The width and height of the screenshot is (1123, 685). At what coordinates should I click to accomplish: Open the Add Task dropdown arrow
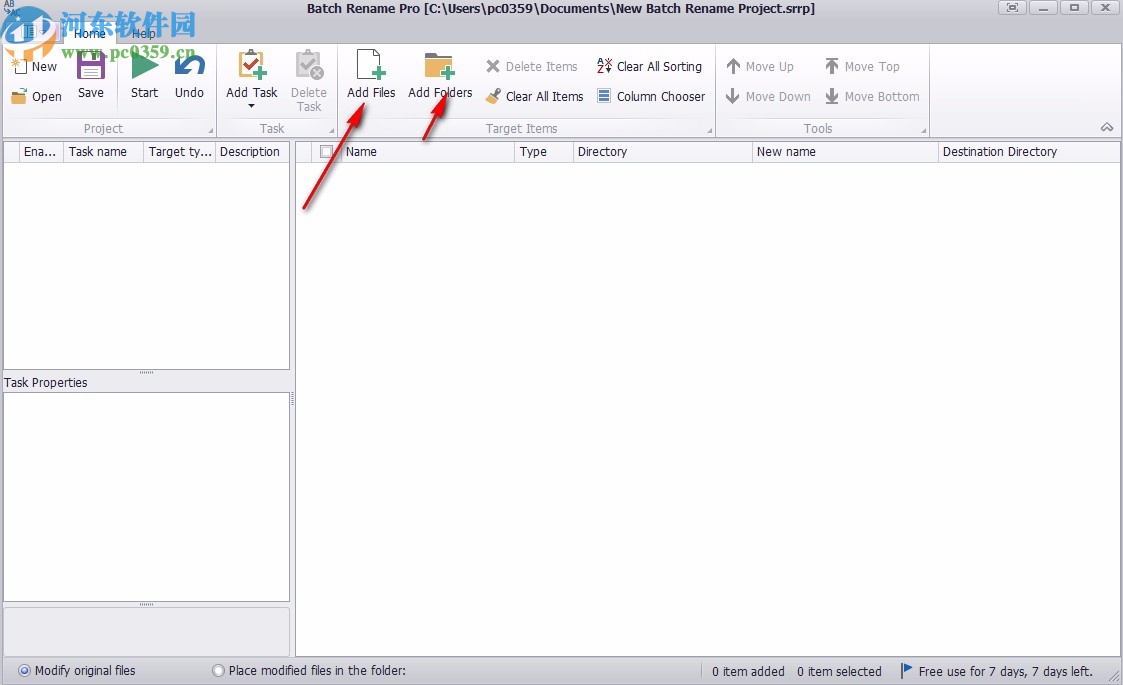(251, 106)
